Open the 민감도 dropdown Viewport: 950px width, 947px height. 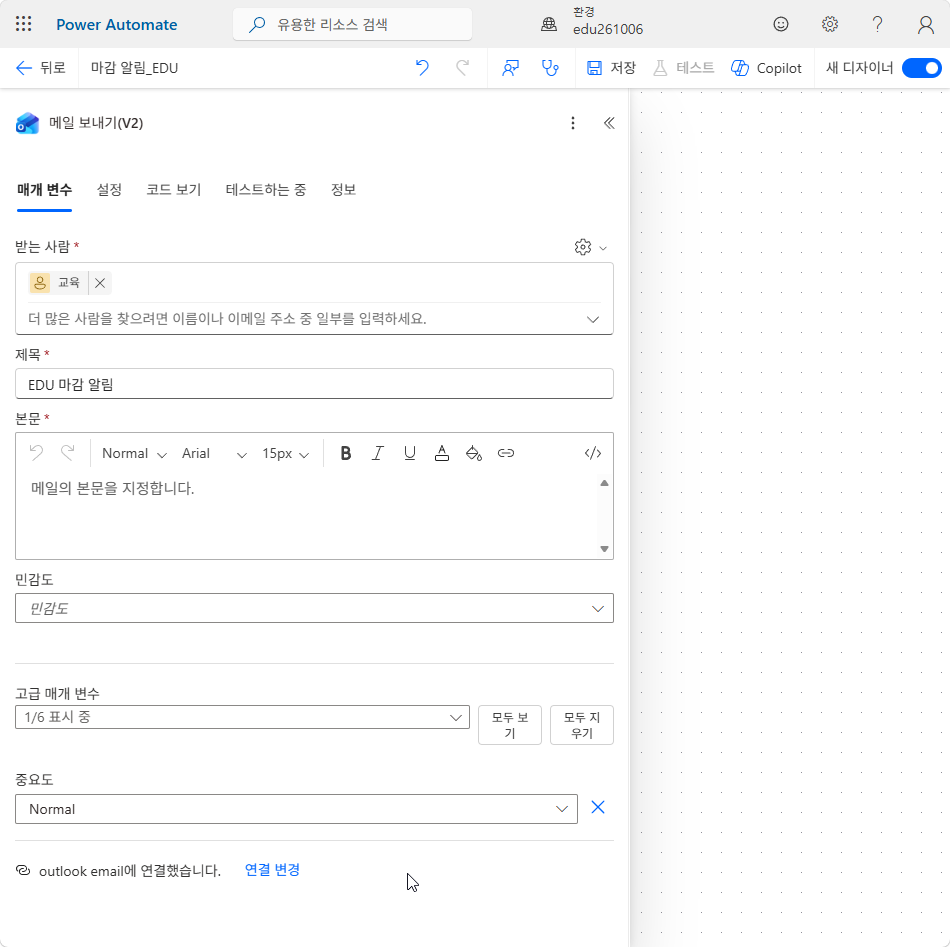[314, 608]
